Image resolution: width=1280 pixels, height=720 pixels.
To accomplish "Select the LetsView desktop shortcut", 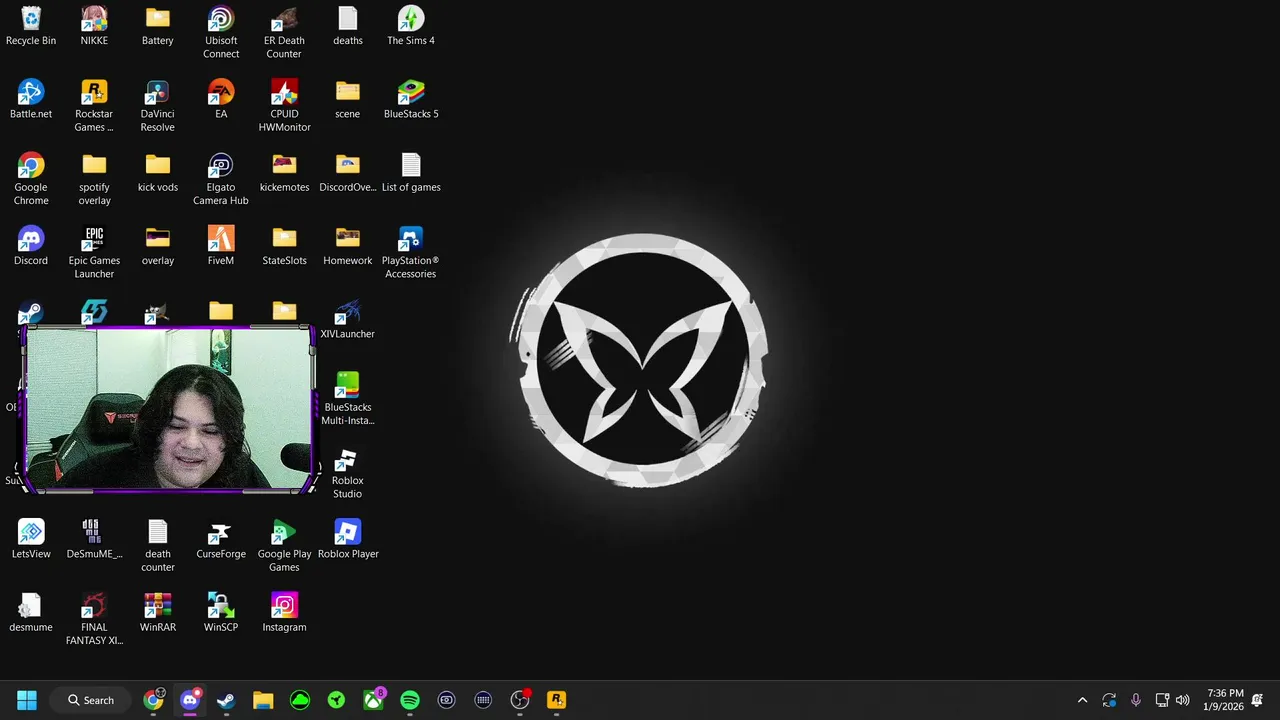I will coord(31,539).
